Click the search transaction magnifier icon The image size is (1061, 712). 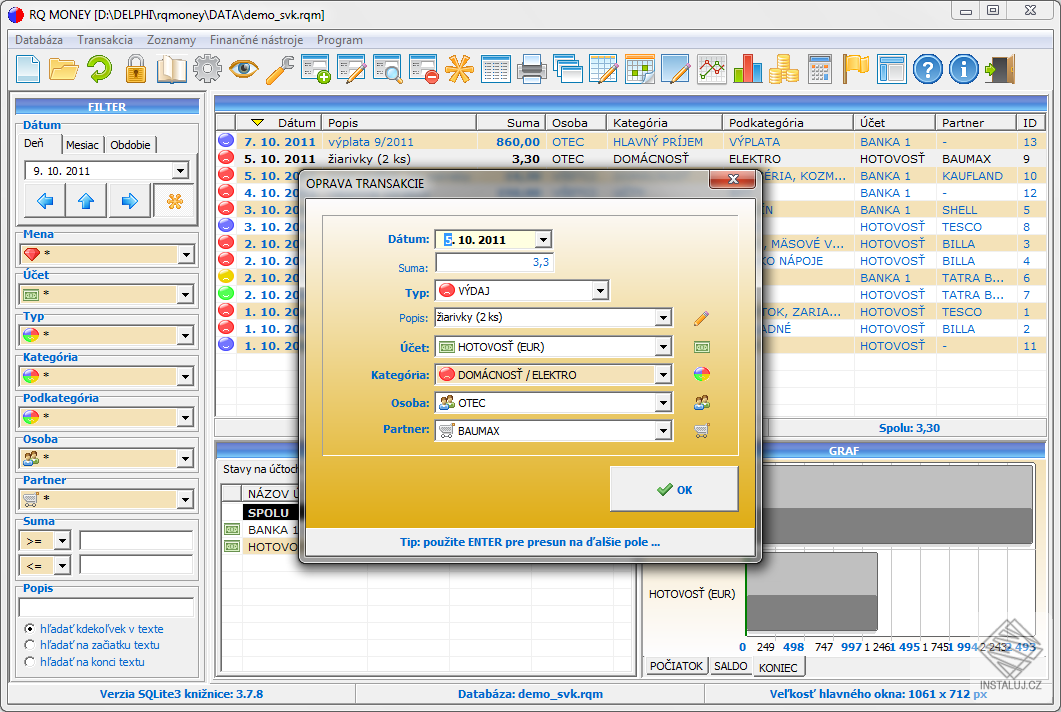pos(388,69)
